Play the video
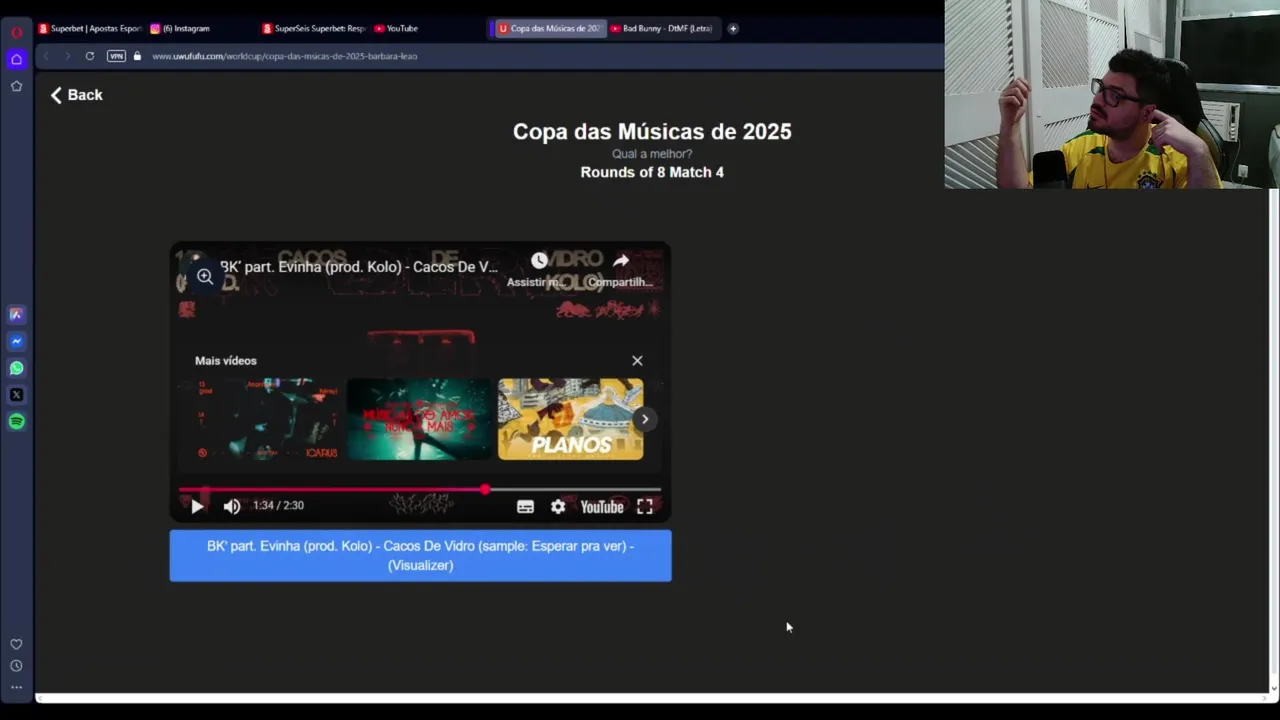This screenshot has width=1280, height=720. click(197, 506)
